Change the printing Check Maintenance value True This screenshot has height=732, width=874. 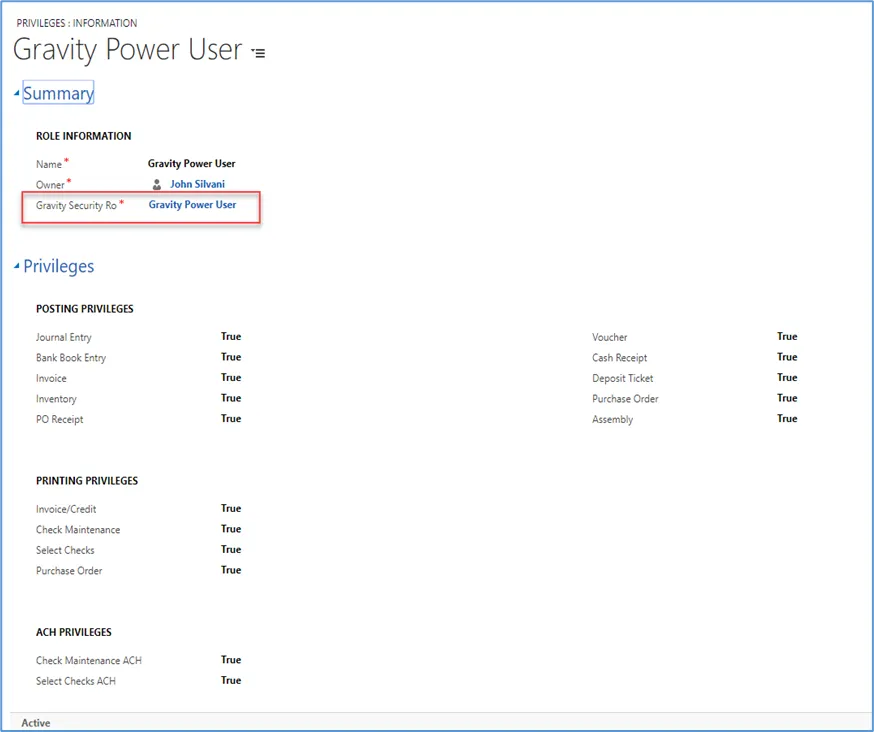[231, 529]
